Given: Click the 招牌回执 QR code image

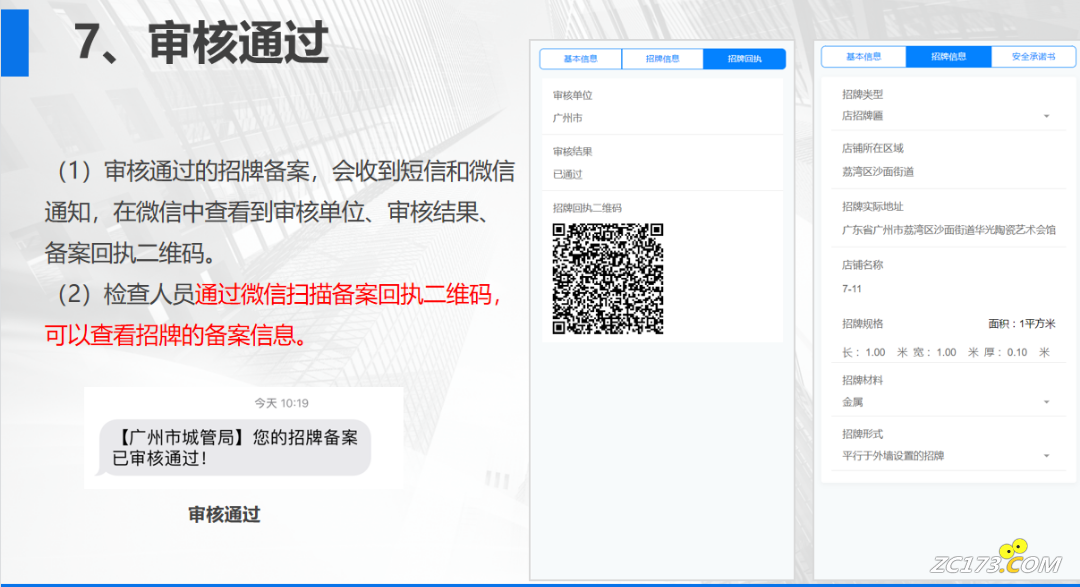Looking at the screenshot, I should tap(608, 279).
